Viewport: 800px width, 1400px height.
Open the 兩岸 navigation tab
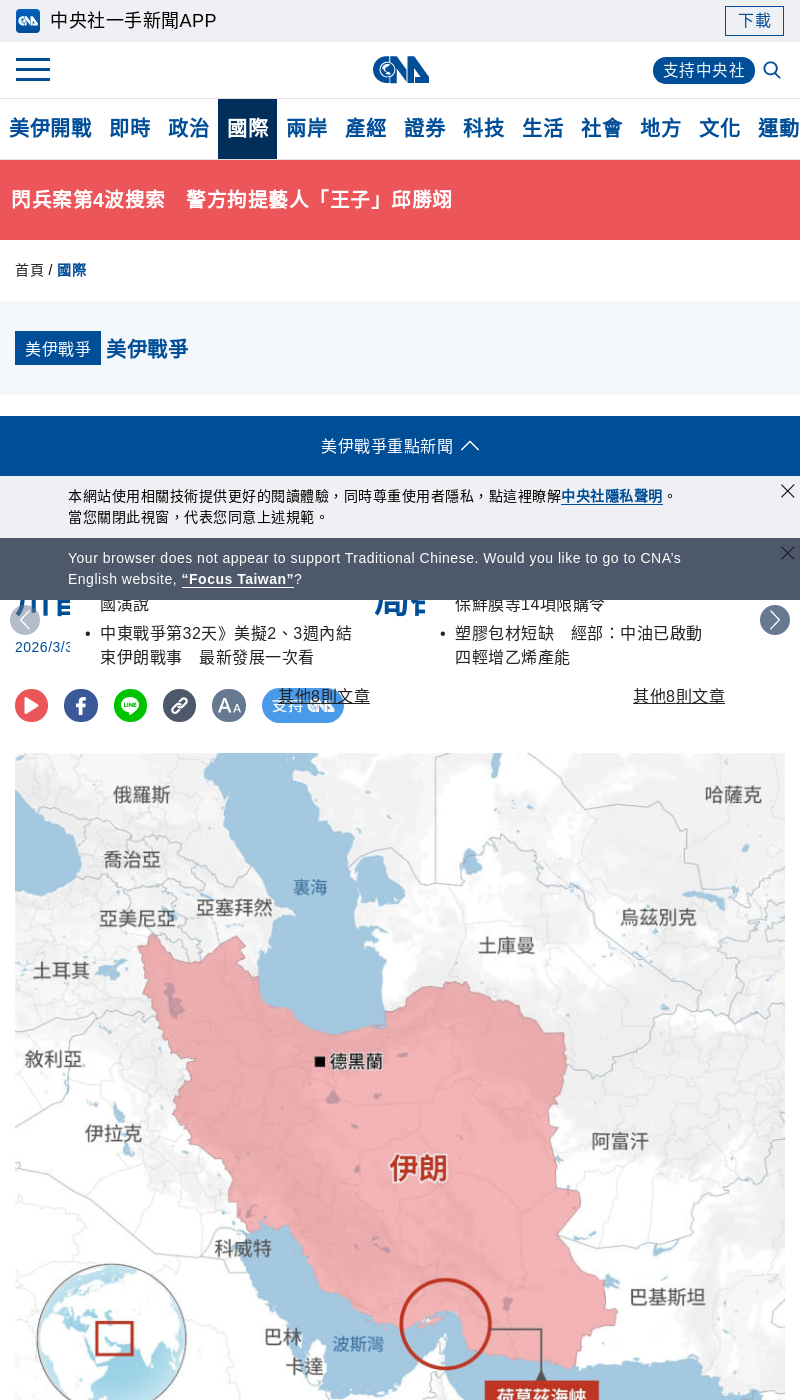pyautogui.click(x=306, y=129)
